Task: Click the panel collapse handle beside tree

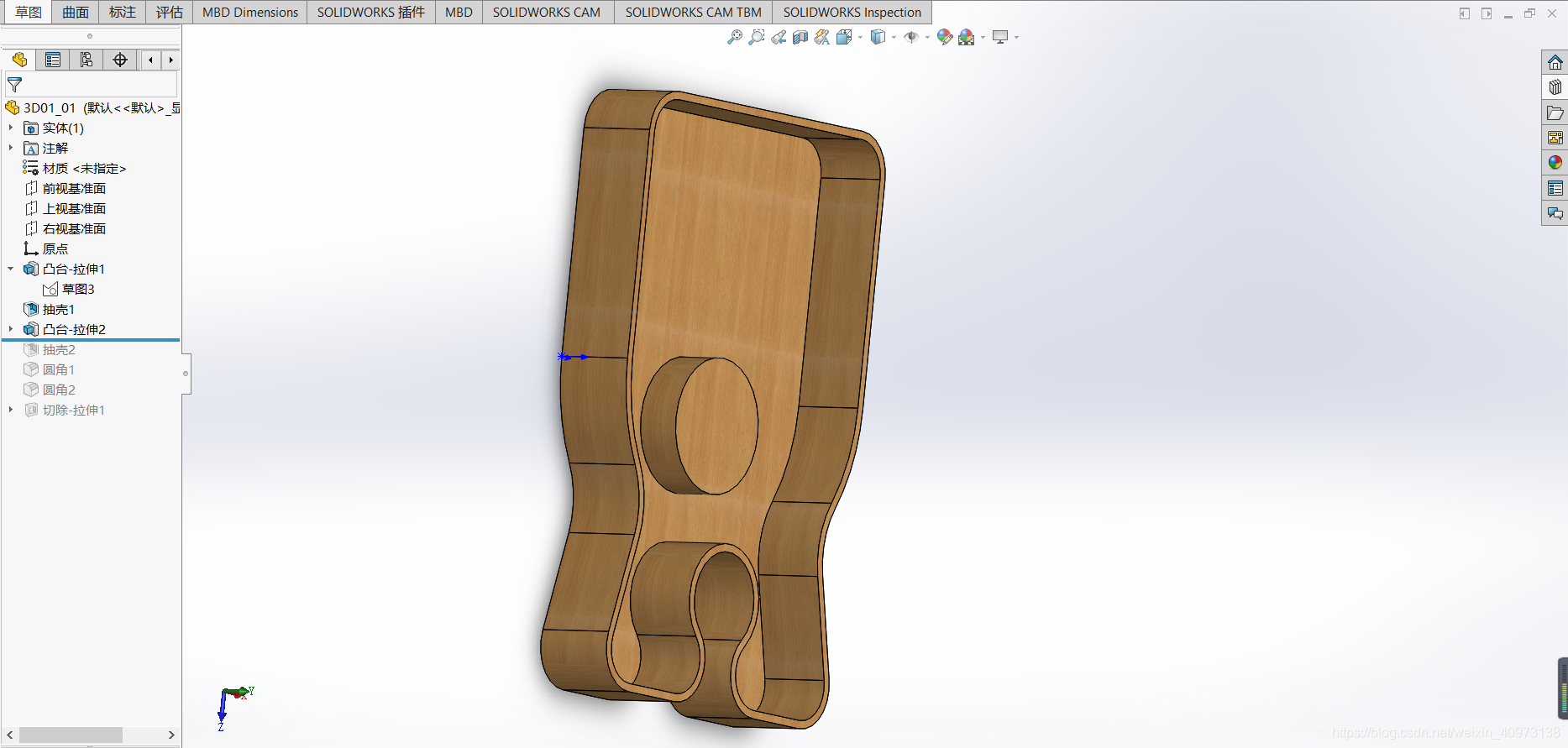Action: click(186, 373)
